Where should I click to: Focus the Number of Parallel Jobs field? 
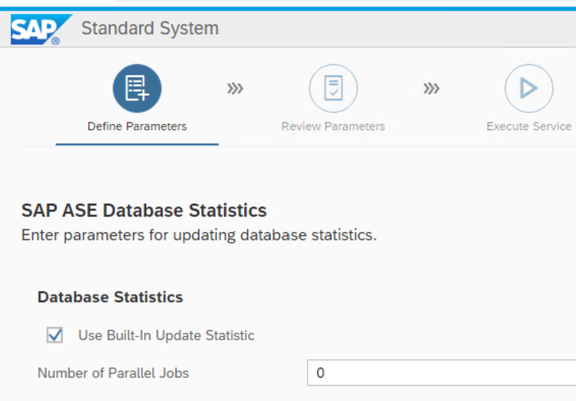442,373
